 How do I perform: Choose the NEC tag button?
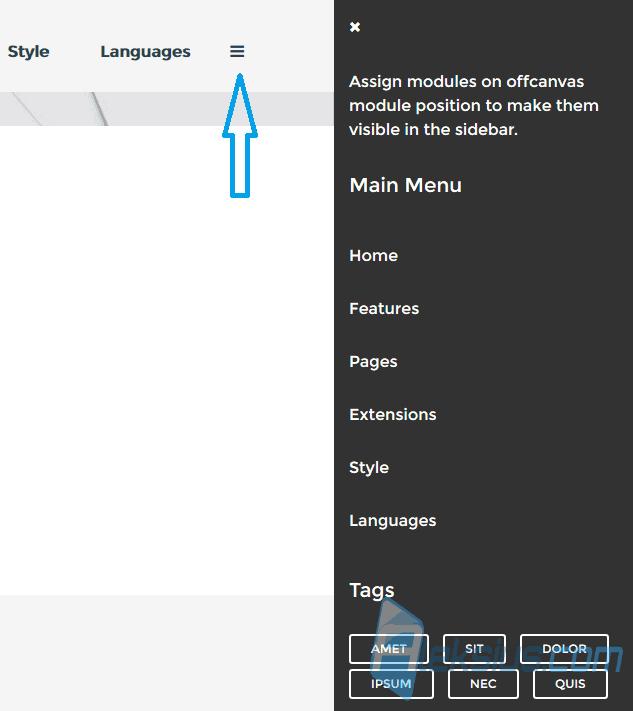point(483,684)
